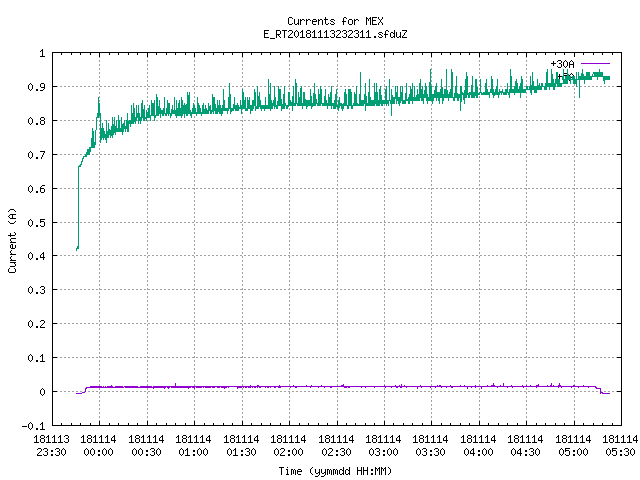The image size is (640, 480).
Task: Click the x-axis tick label 181114 03:00
Action: (x=383, y=446)
